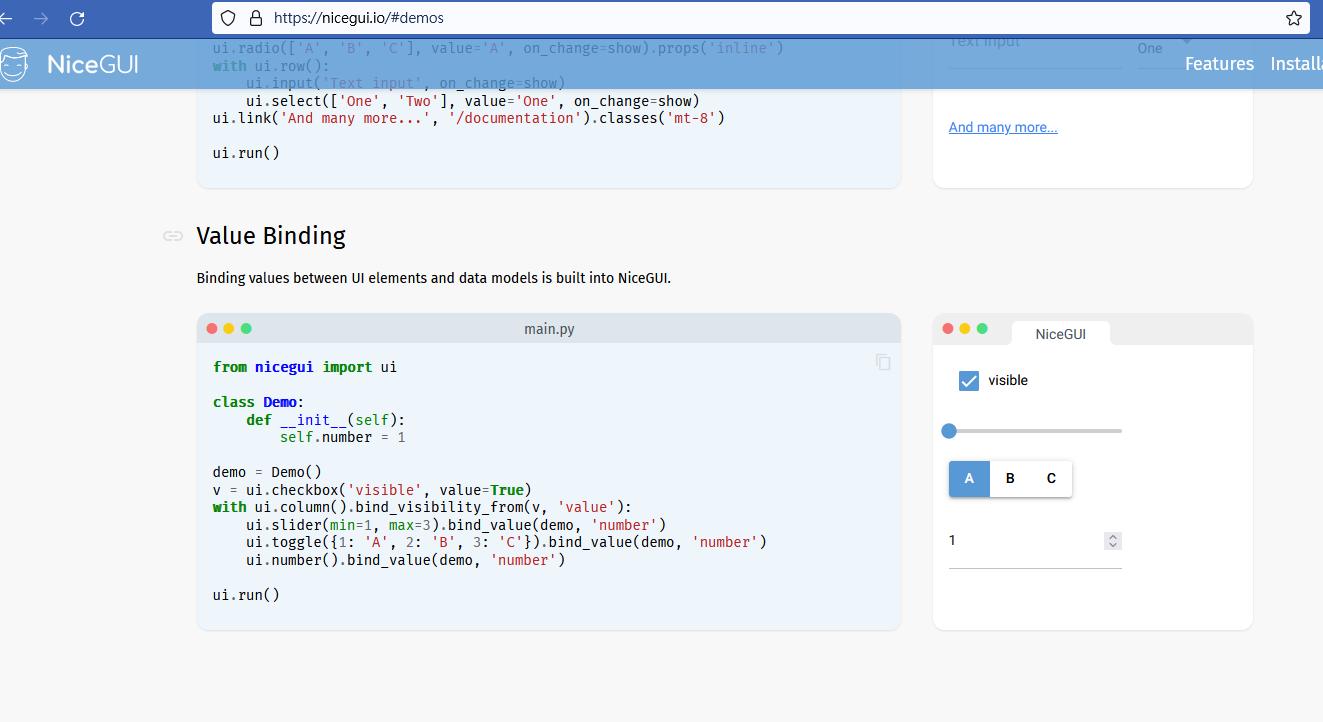Click the ui.number().bind_value code line
Image resolution: width=1323 pixels, height=722 pixels.
click(x=406, y=560)
